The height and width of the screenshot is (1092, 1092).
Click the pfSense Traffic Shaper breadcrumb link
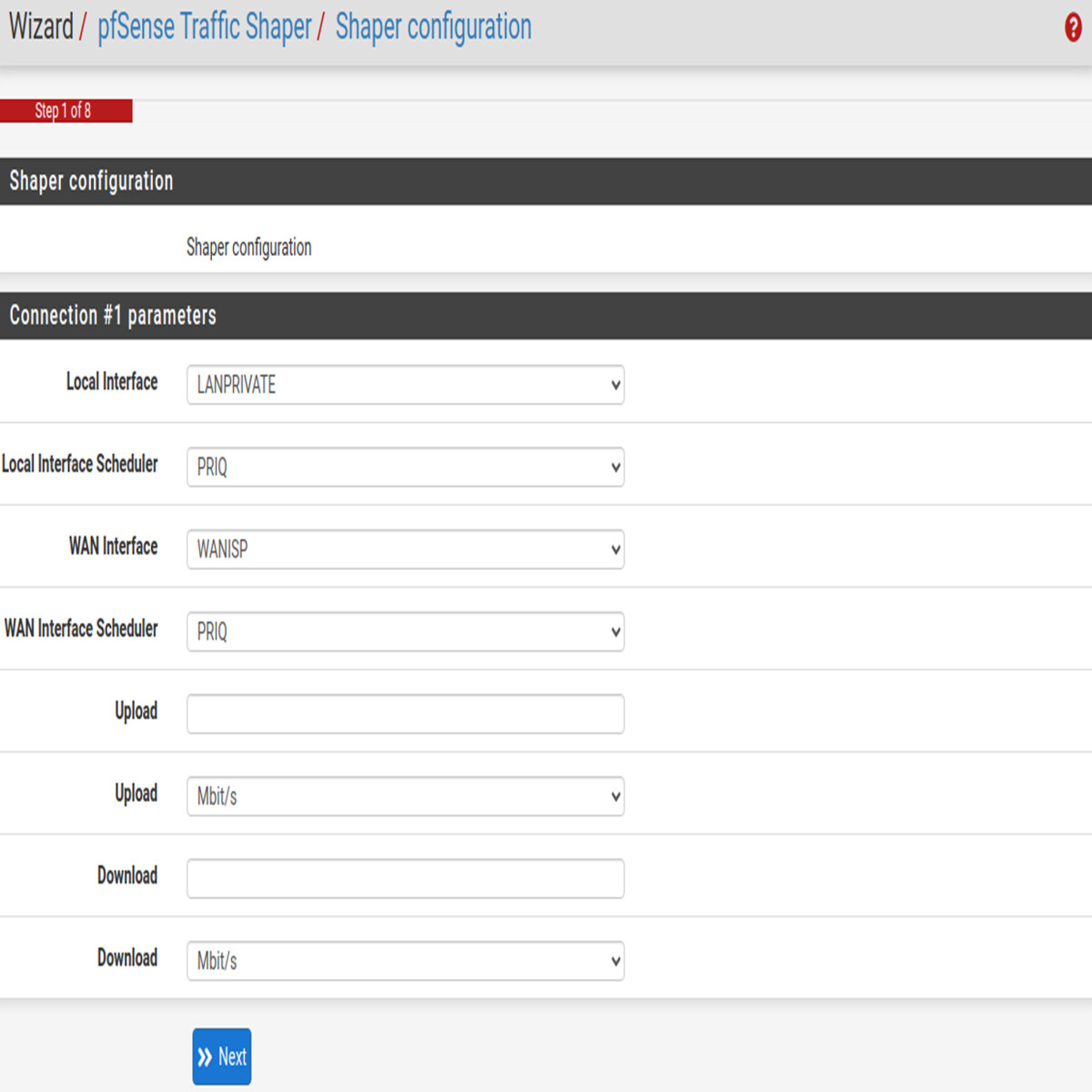click(205, 27)
